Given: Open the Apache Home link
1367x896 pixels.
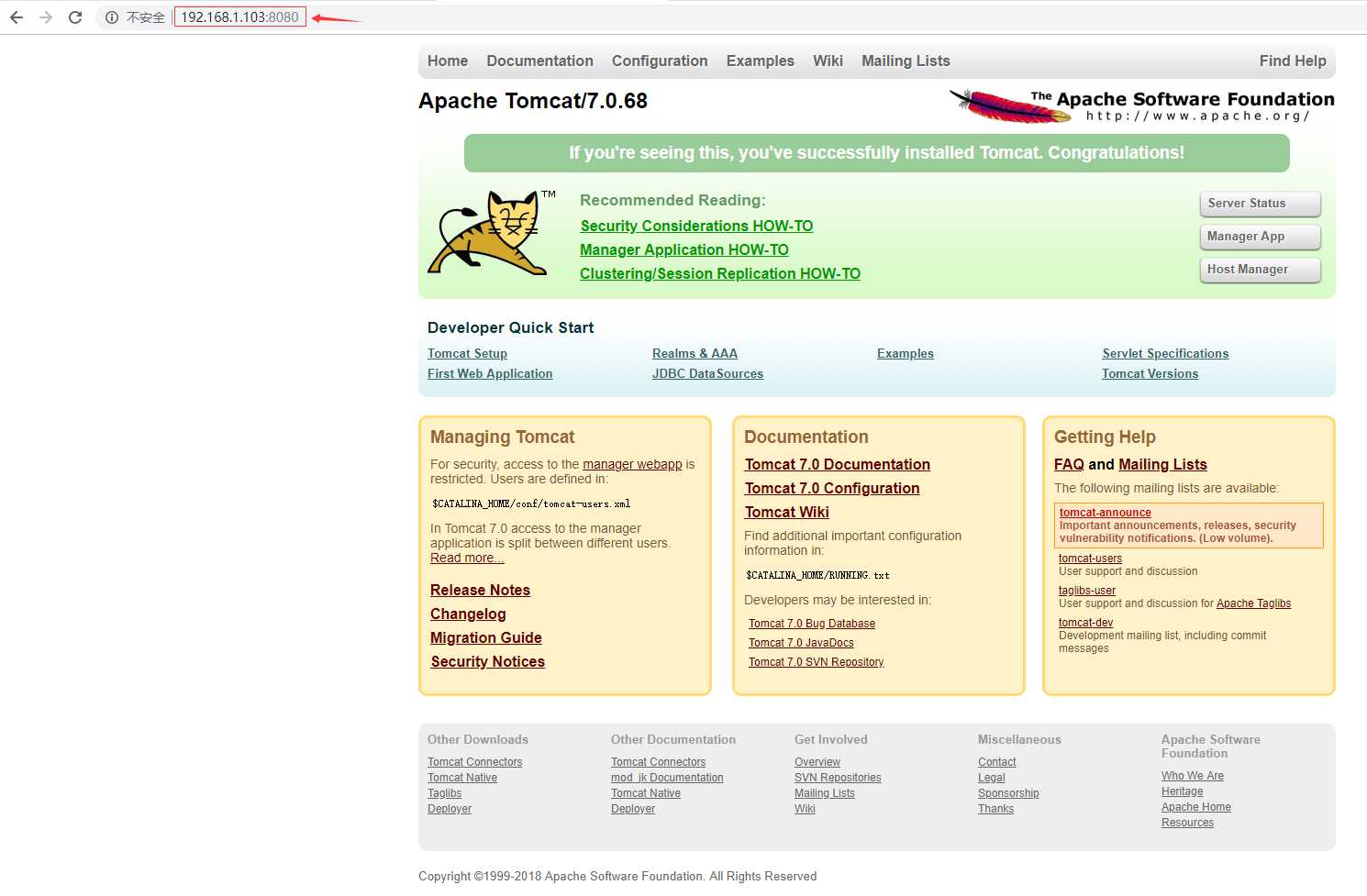Looking at the screenshot, I should [x=1196, y=807].
